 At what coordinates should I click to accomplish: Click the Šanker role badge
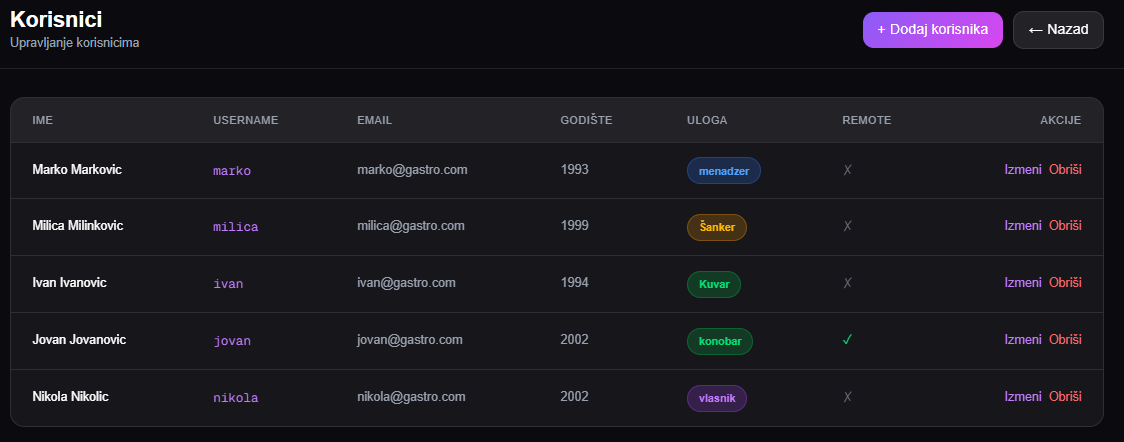point(717,227)
